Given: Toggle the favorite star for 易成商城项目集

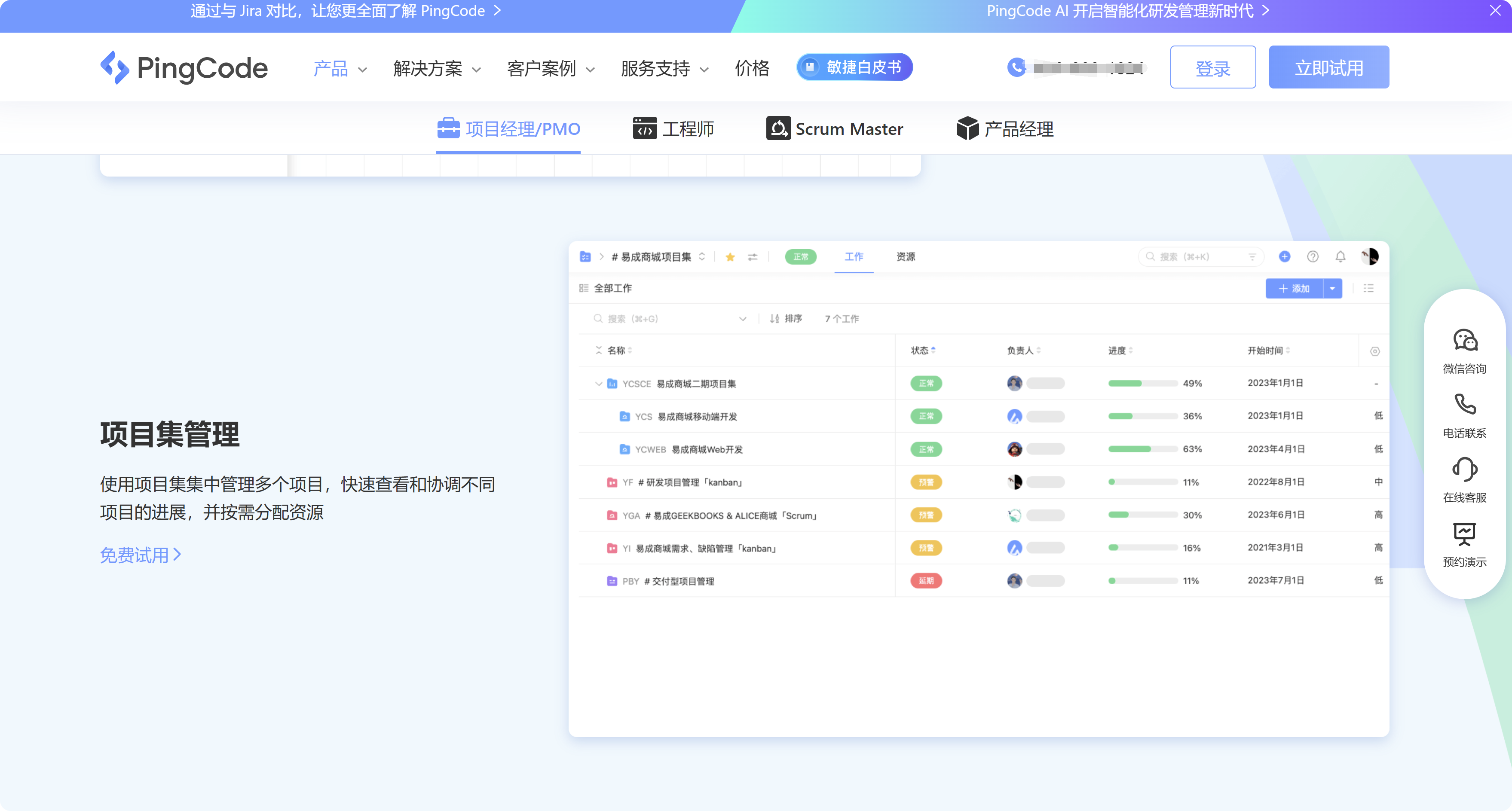Looking at the screenshot, I should point(730,256).
